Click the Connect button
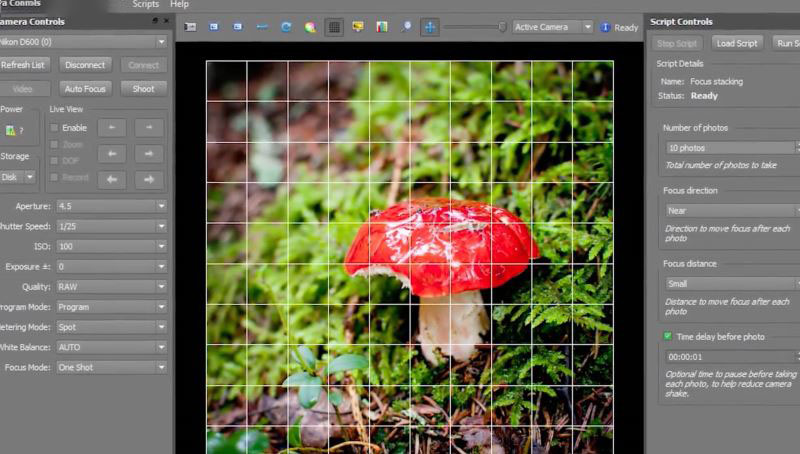Viewport: 800px width, 454px height. (x=144, y=65)
